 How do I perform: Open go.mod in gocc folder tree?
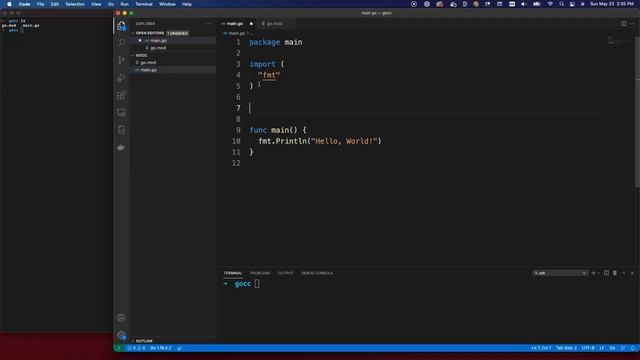174,62
